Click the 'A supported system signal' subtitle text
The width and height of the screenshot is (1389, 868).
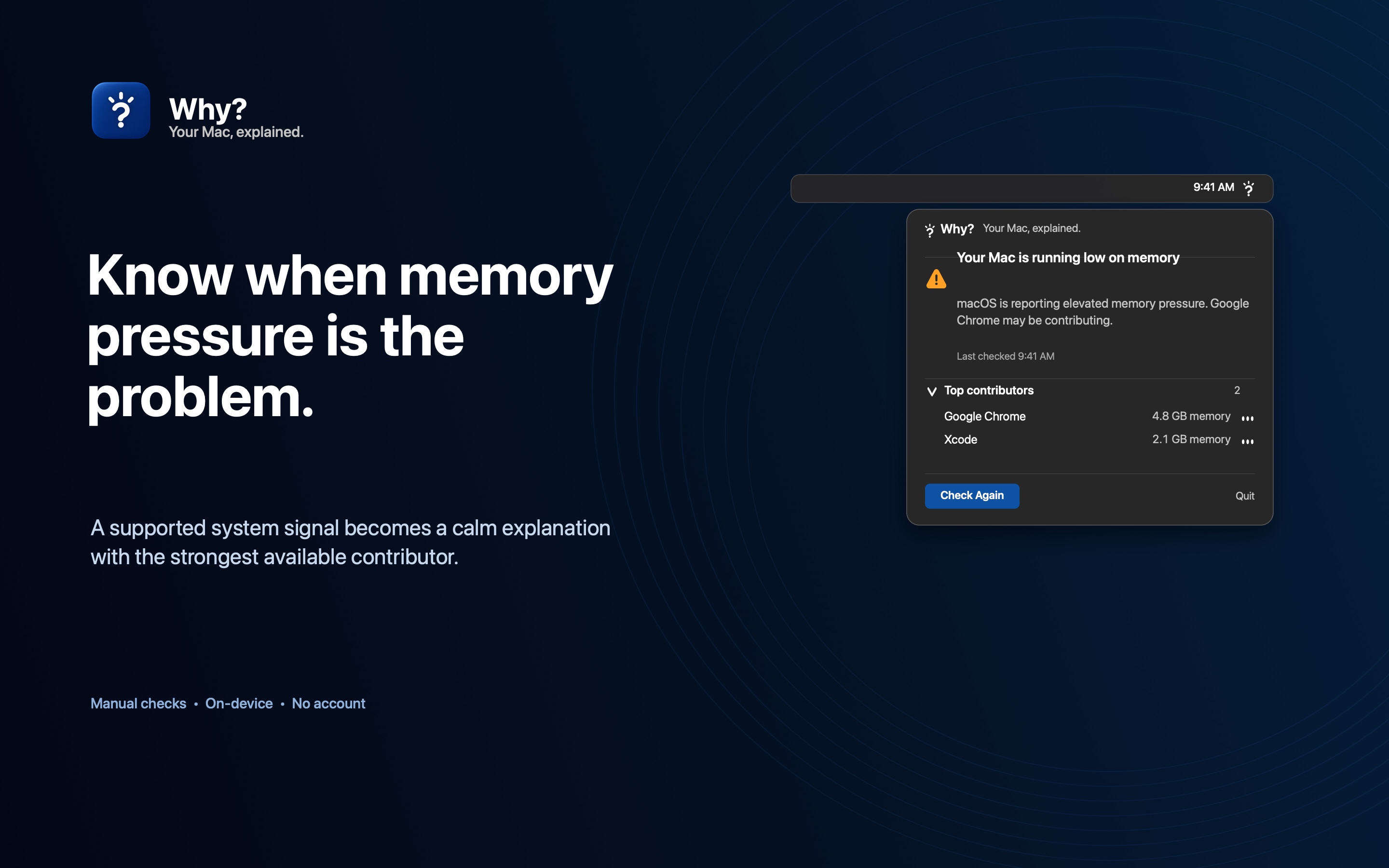[350, 542]
